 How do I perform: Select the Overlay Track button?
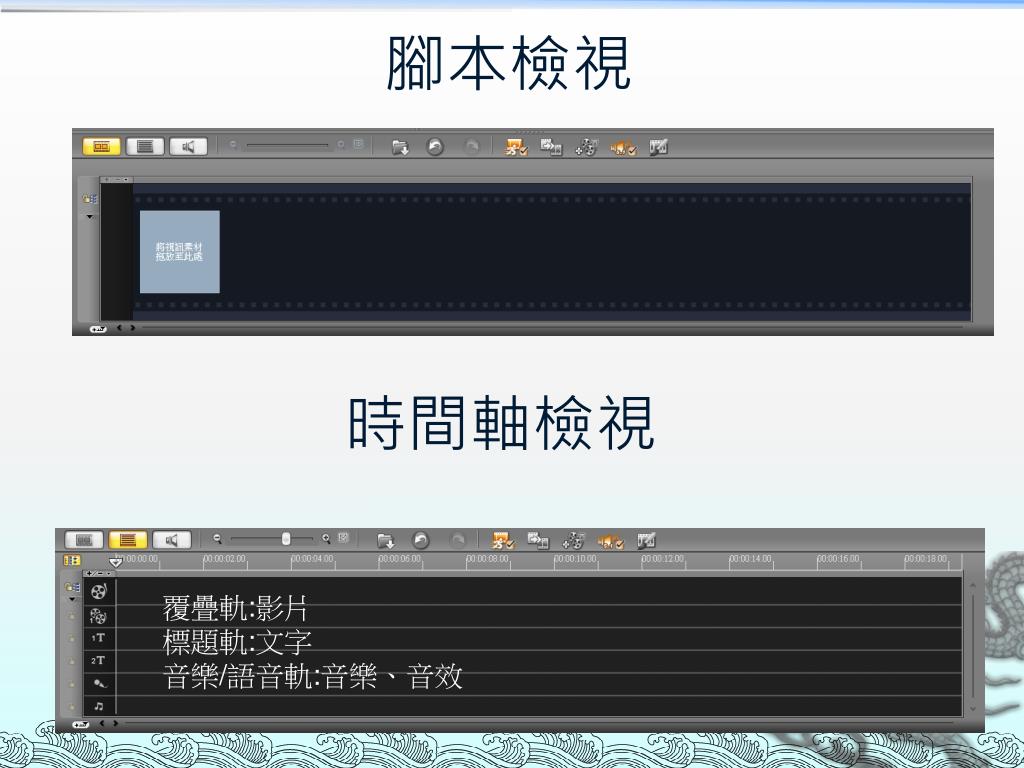[99, 616]
